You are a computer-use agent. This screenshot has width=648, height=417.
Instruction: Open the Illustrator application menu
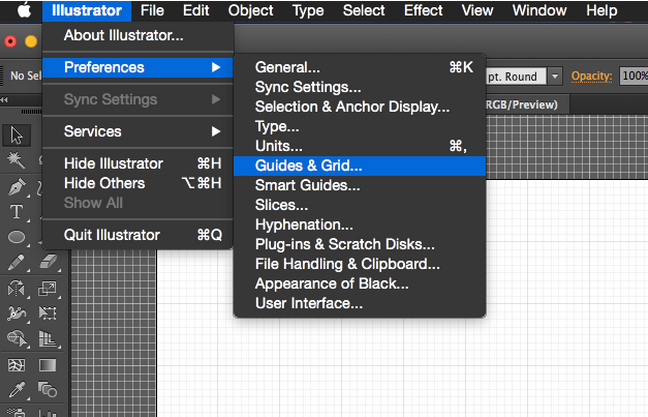point(87,10)
